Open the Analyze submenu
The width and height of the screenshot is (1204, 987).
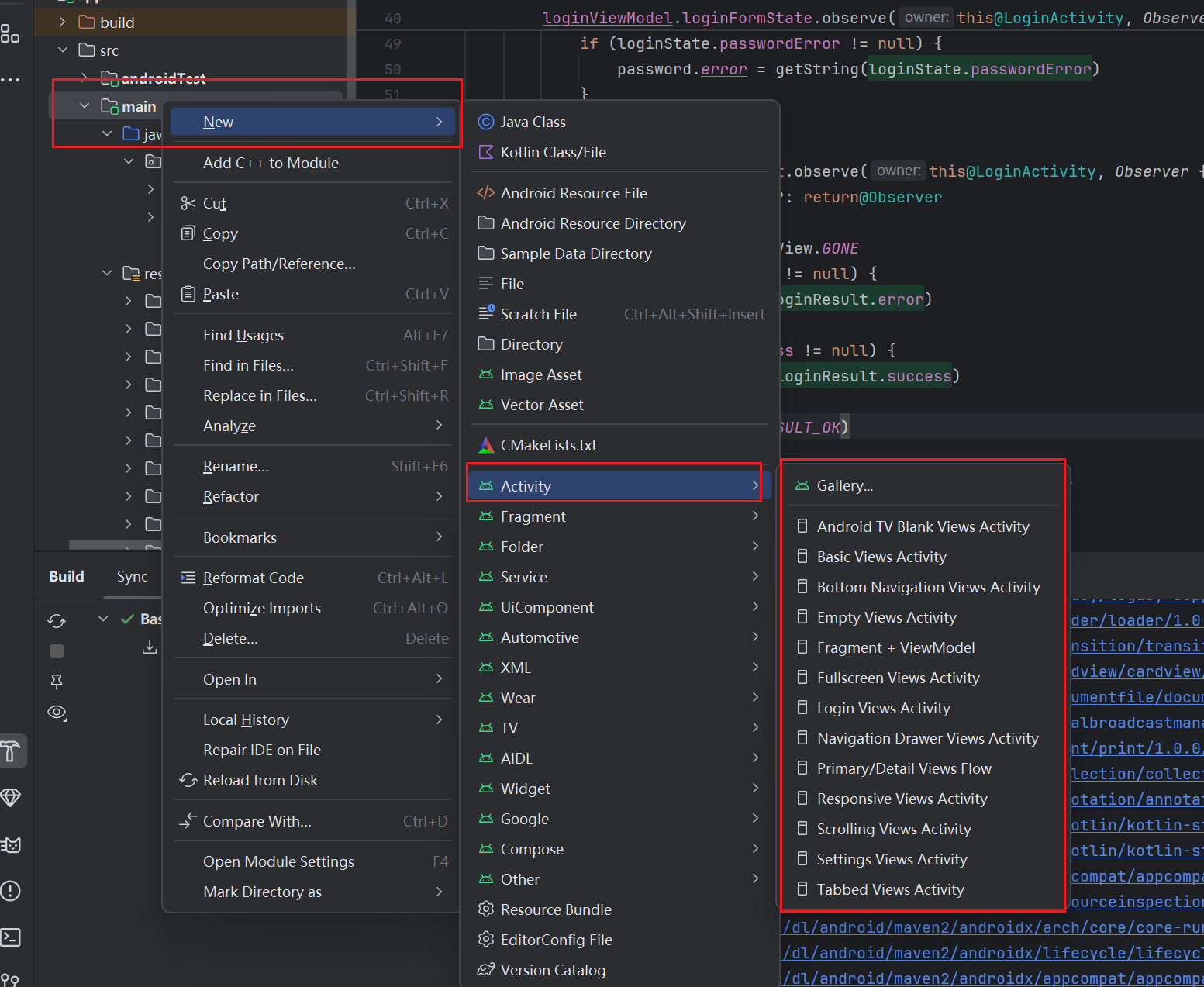313,426
